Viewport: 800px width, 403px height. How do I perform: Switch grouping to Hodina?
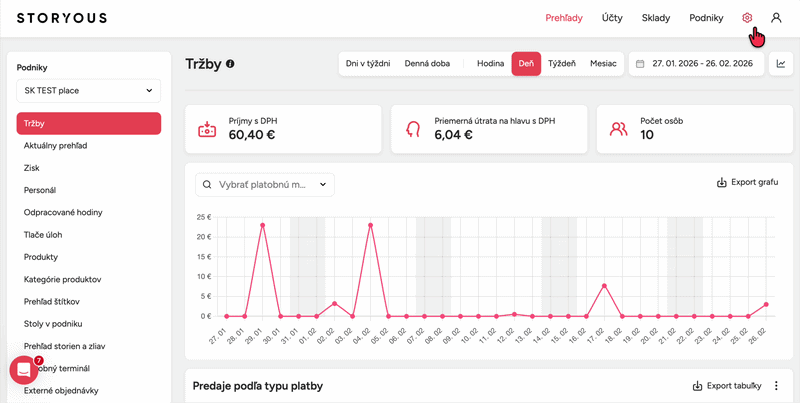coord(490,64)
